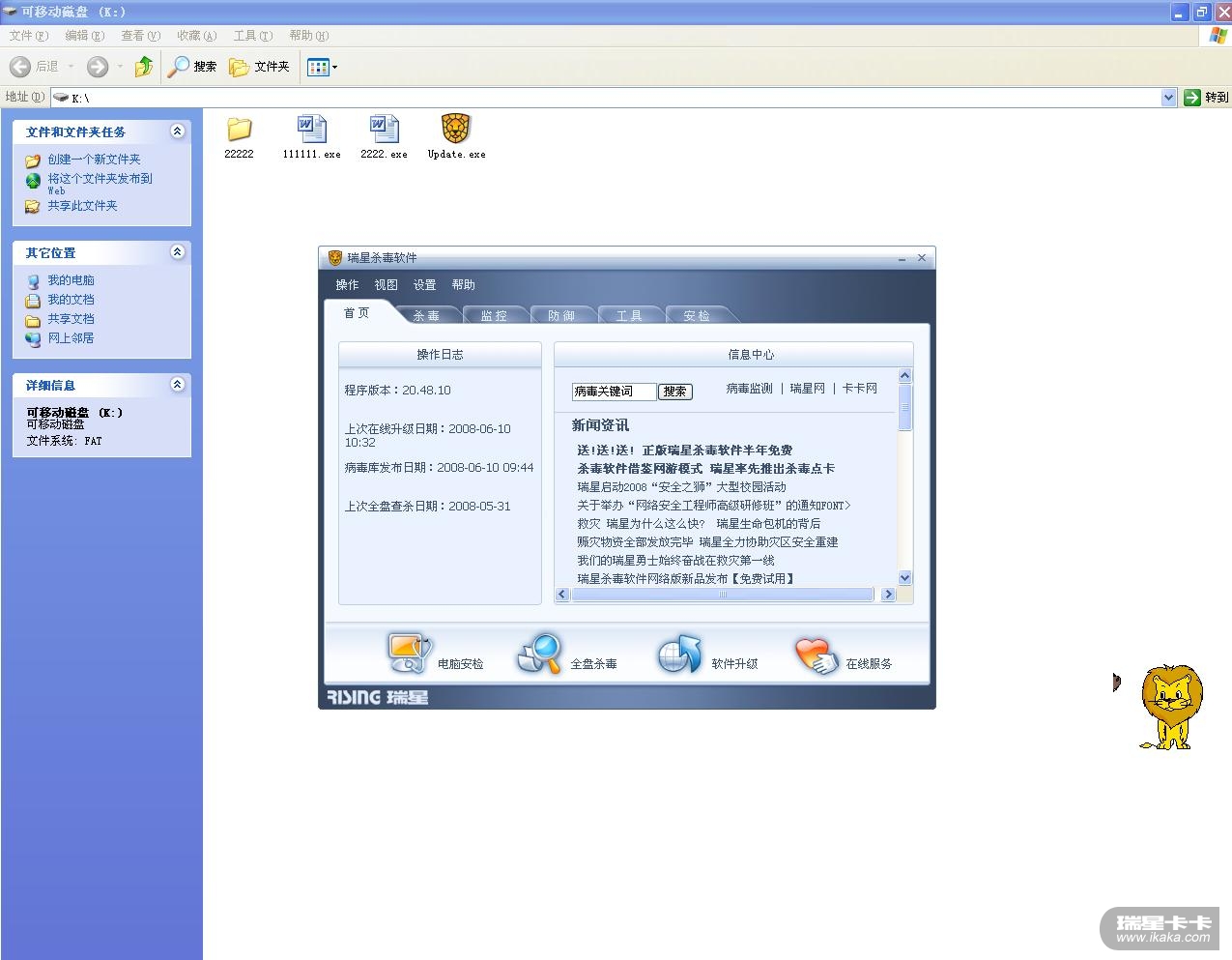
Task: Open Explorer 工具 menu
Action: pos(253,36)
